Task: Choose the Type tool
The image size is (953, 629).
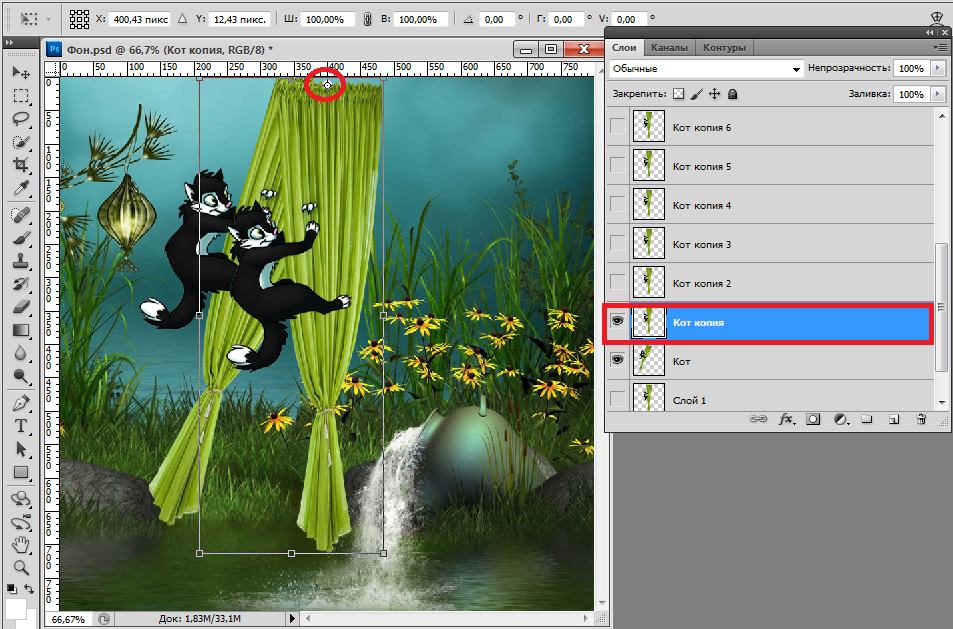Action: tap(21, 426)
